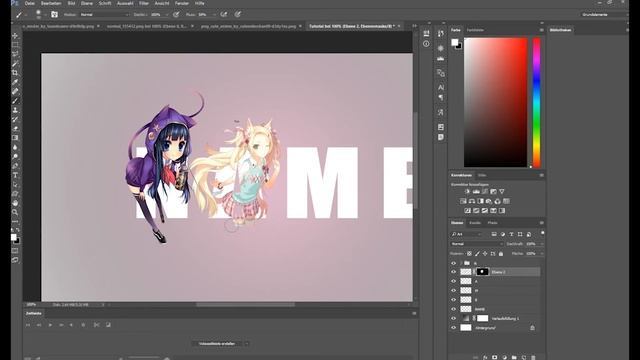Screen dimensions: 640x360
Task: Open the layer filter type Art dropdown
Action: pos(467,234)
